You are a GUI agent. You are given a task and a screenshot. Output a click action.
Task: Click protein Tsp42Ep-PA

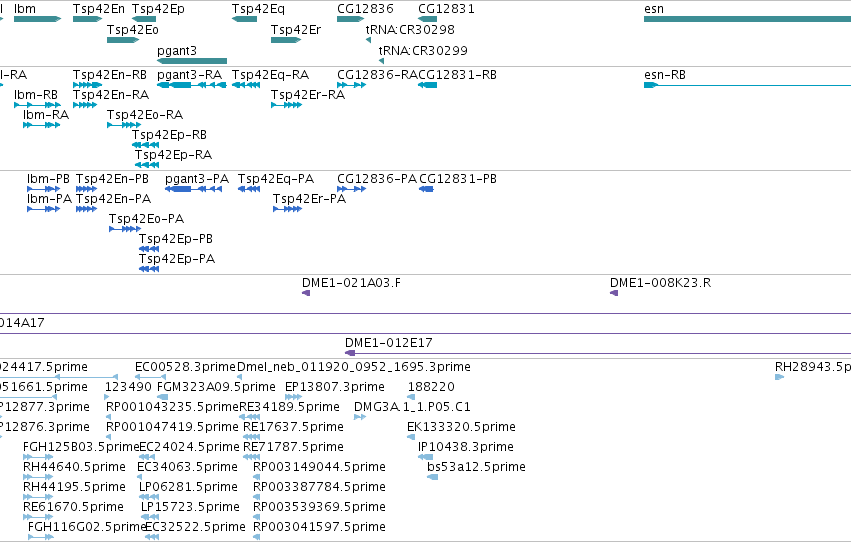coord(149,269)
